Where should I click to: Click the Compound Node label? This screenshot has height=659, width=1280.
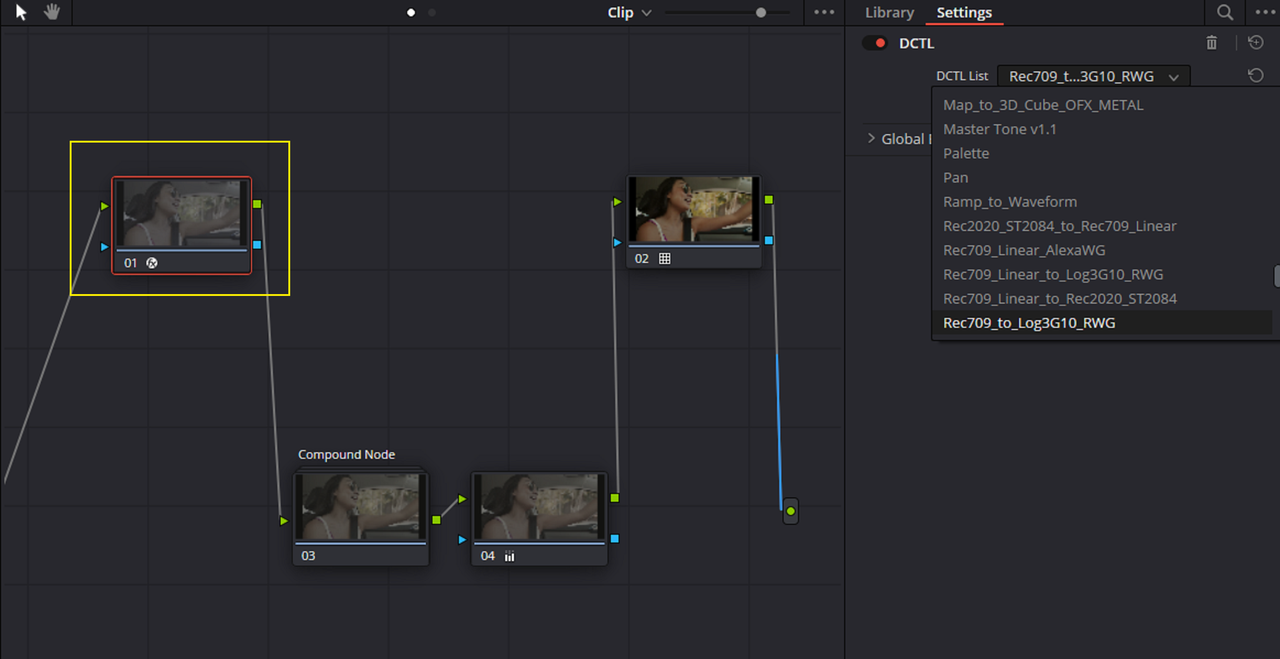coord(346,455)
